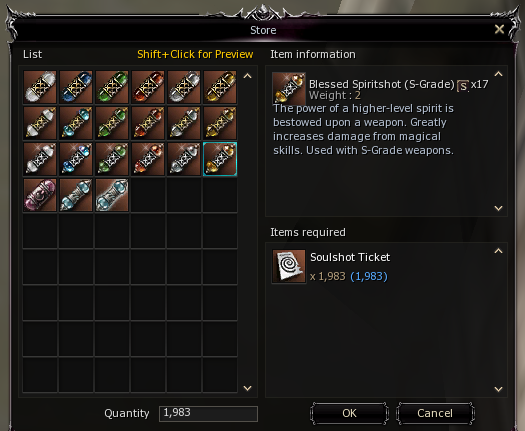Focus the Quantity input field
The image size is (525, 431).
click(208, 413)
